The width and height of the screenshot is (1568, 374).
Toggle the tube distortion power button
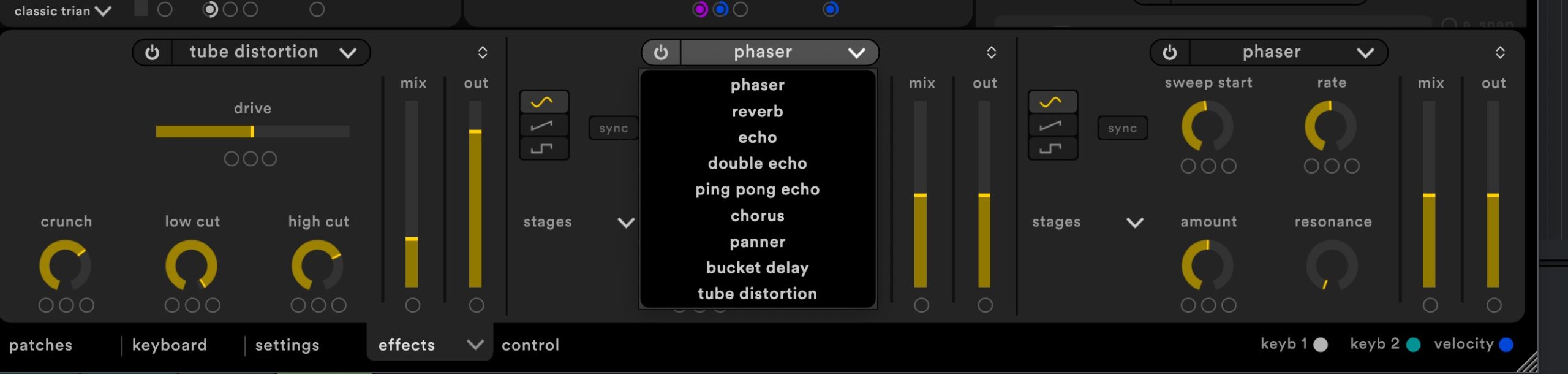[152, 53]
